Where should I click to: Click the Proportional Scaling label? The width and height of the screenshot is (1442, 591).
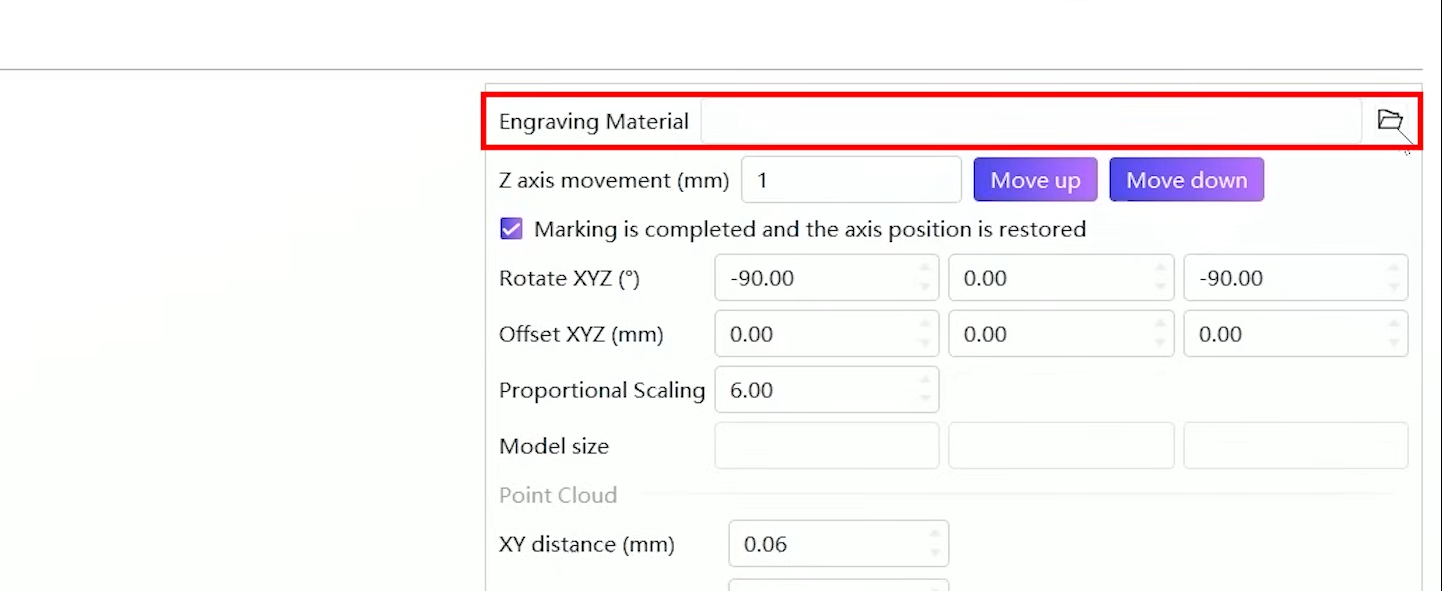point(602,390)
